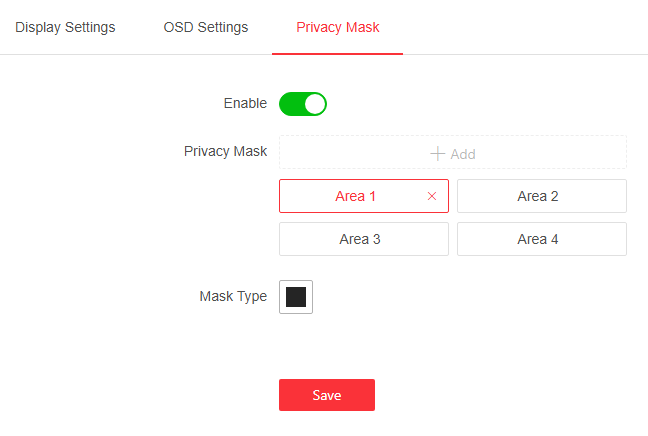Click the Mask Type label text
Viewport: 648px width, 436px height.
click(x=233, y=296)
